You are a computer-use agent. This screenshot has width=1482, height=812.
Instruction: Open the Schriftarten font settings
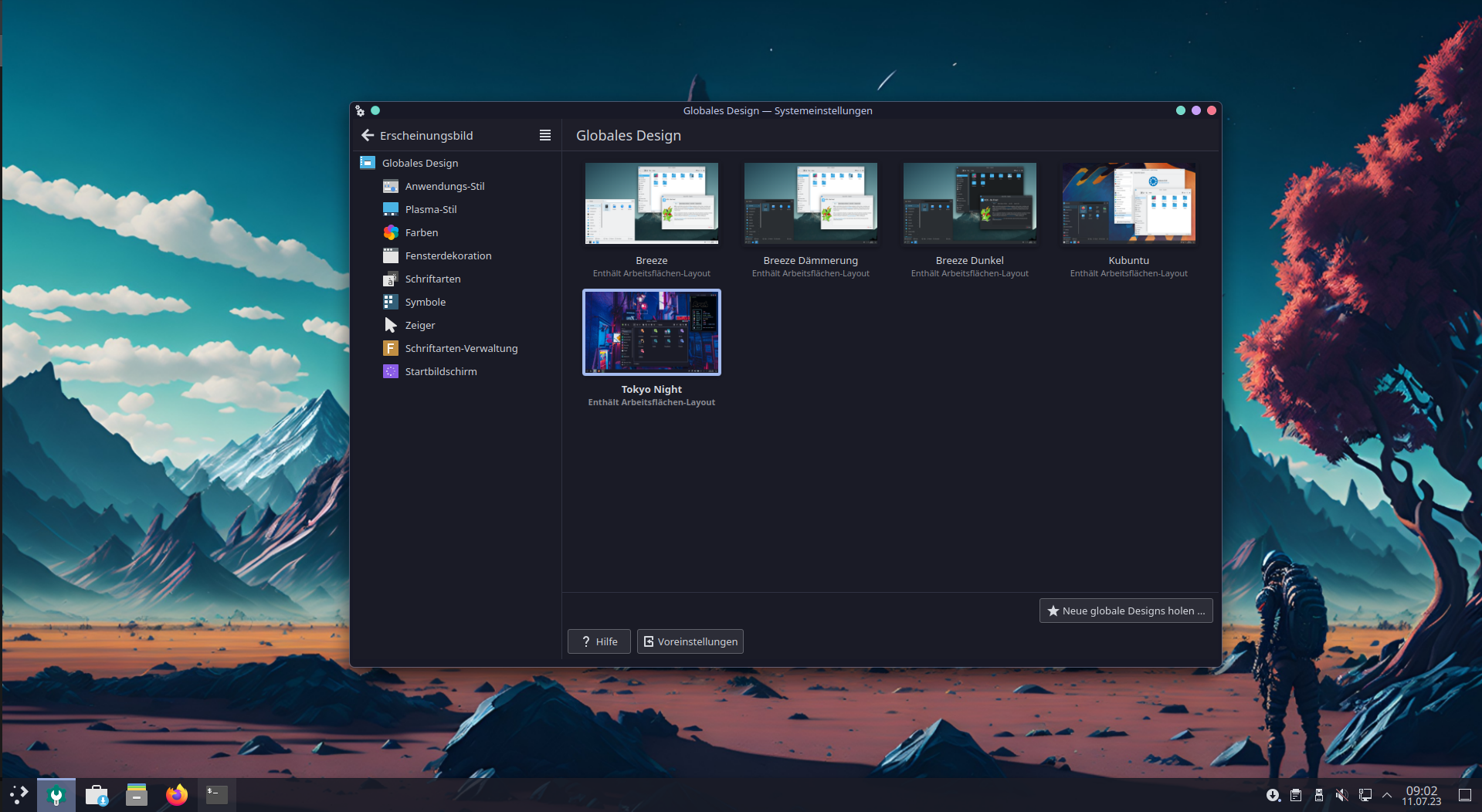(456, 279)
